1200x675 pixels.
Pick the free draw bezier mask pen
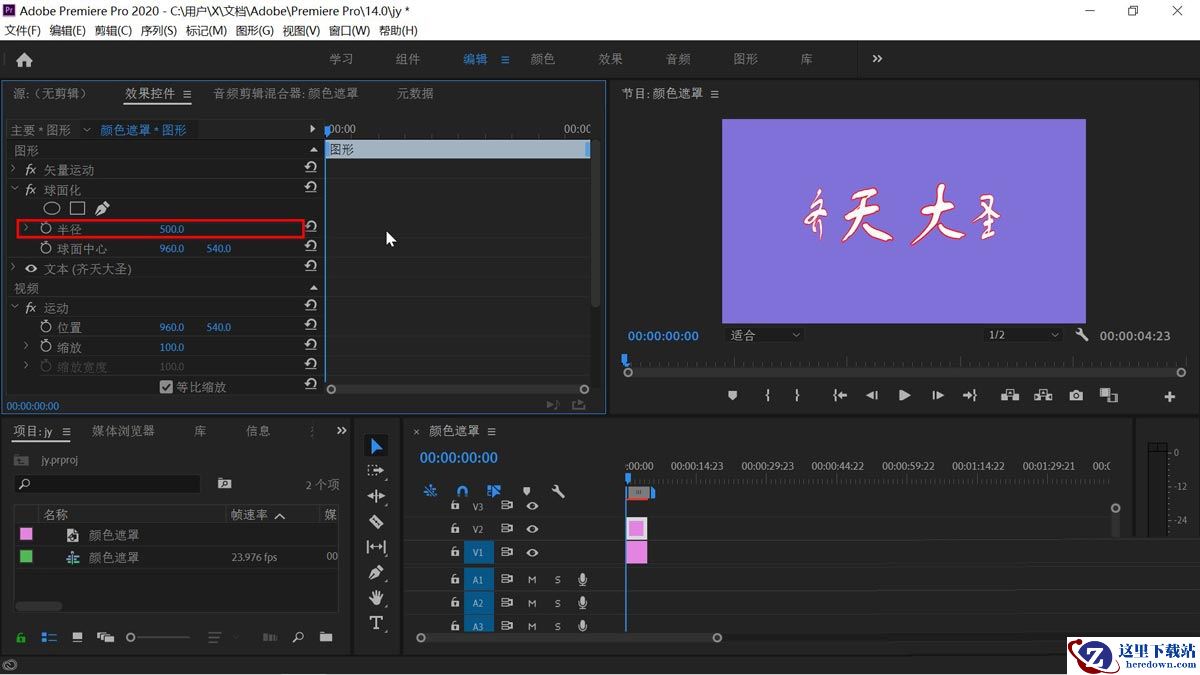point(102,209)
